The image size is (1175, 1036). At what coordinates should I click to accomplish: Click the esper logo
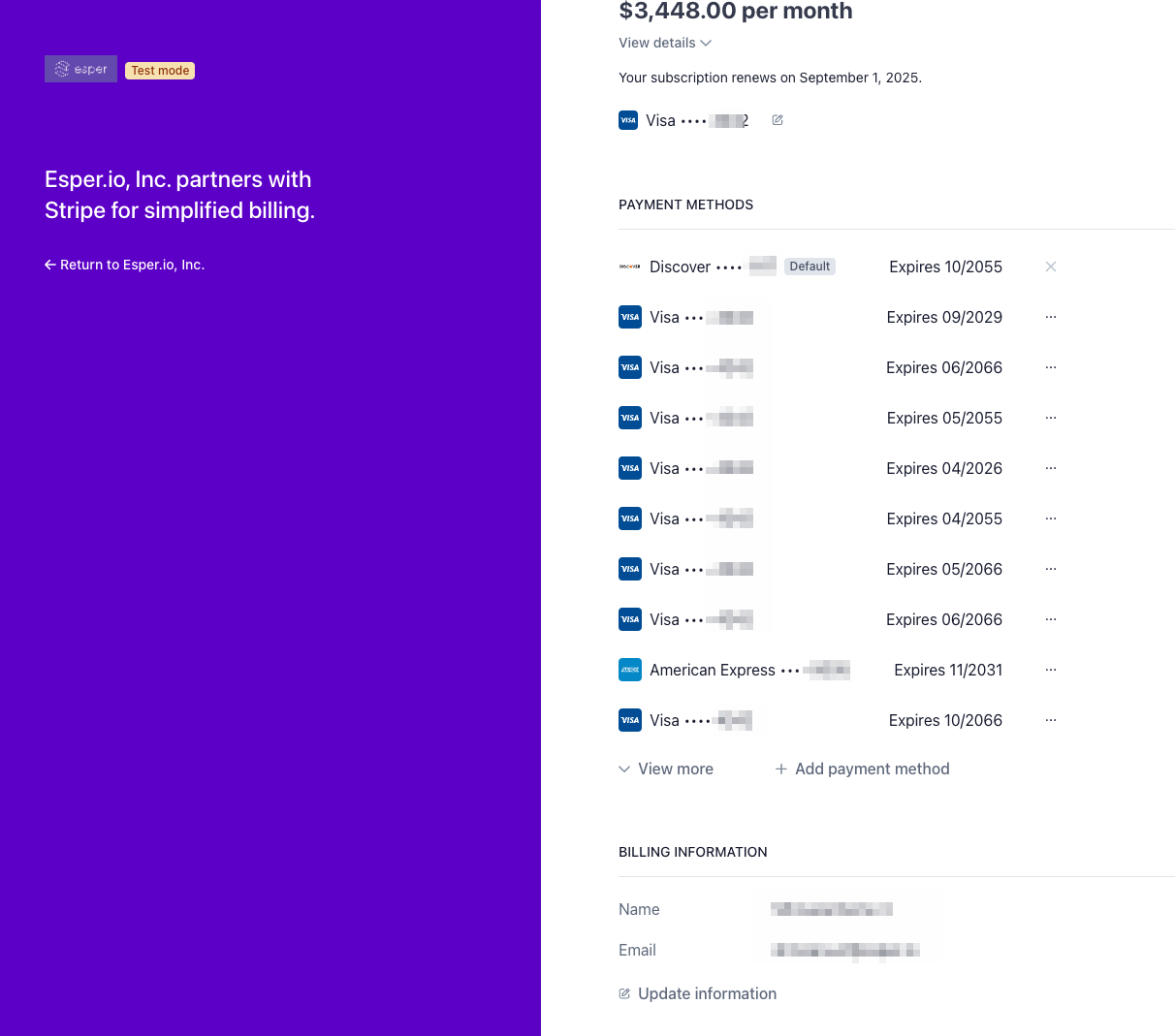coord(80,68)
